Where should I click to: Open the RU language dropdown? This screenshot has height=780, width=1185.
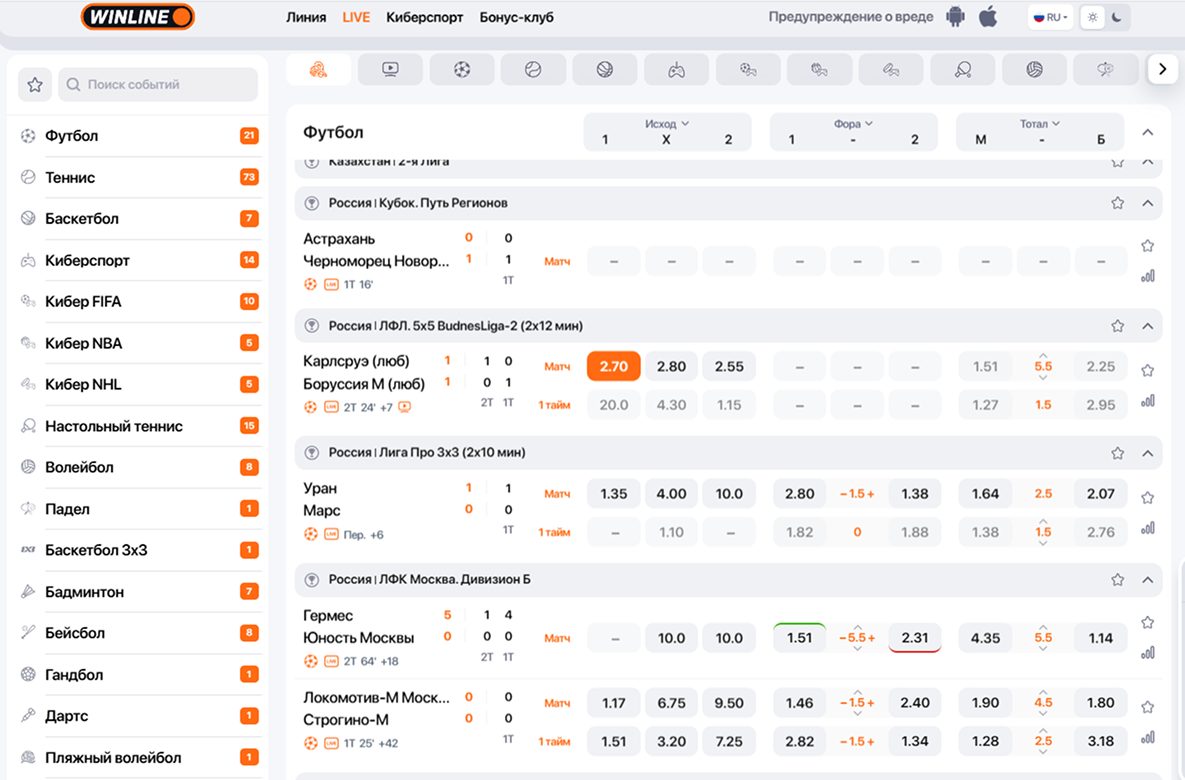pyautogui.click(x=1050, y=17)
